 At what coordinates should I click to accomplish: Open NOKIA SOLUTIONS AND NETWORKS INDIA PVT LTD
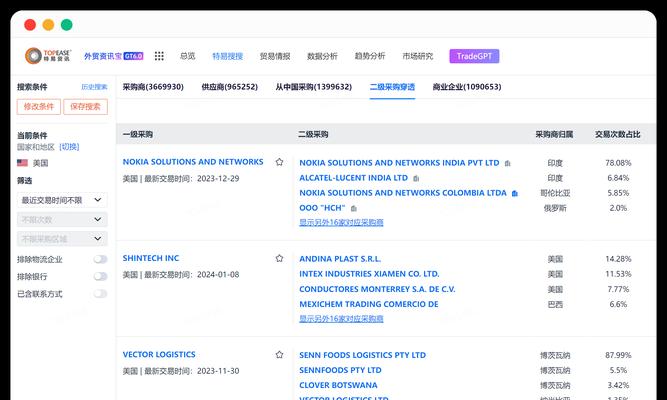tap(399, 163)
